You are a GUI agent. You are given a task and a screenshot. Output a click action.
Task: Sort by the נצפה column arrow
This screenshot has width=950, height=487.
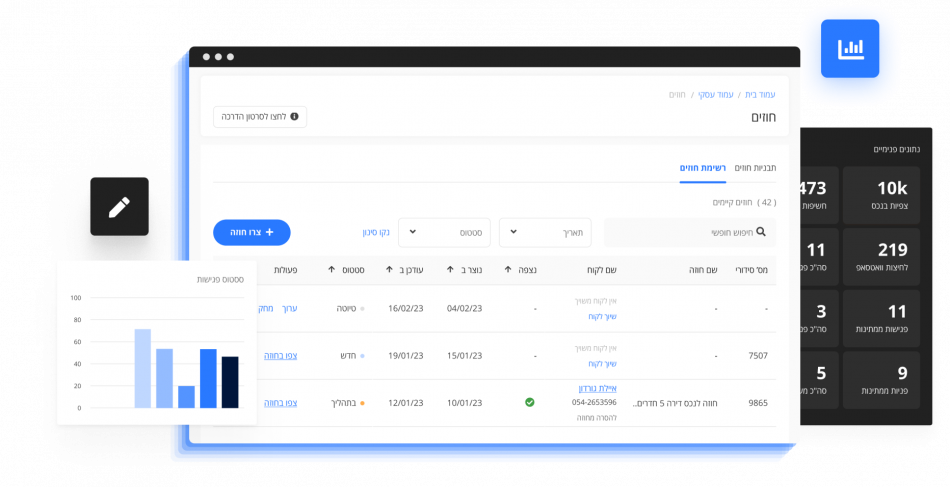tap(509, 270)
